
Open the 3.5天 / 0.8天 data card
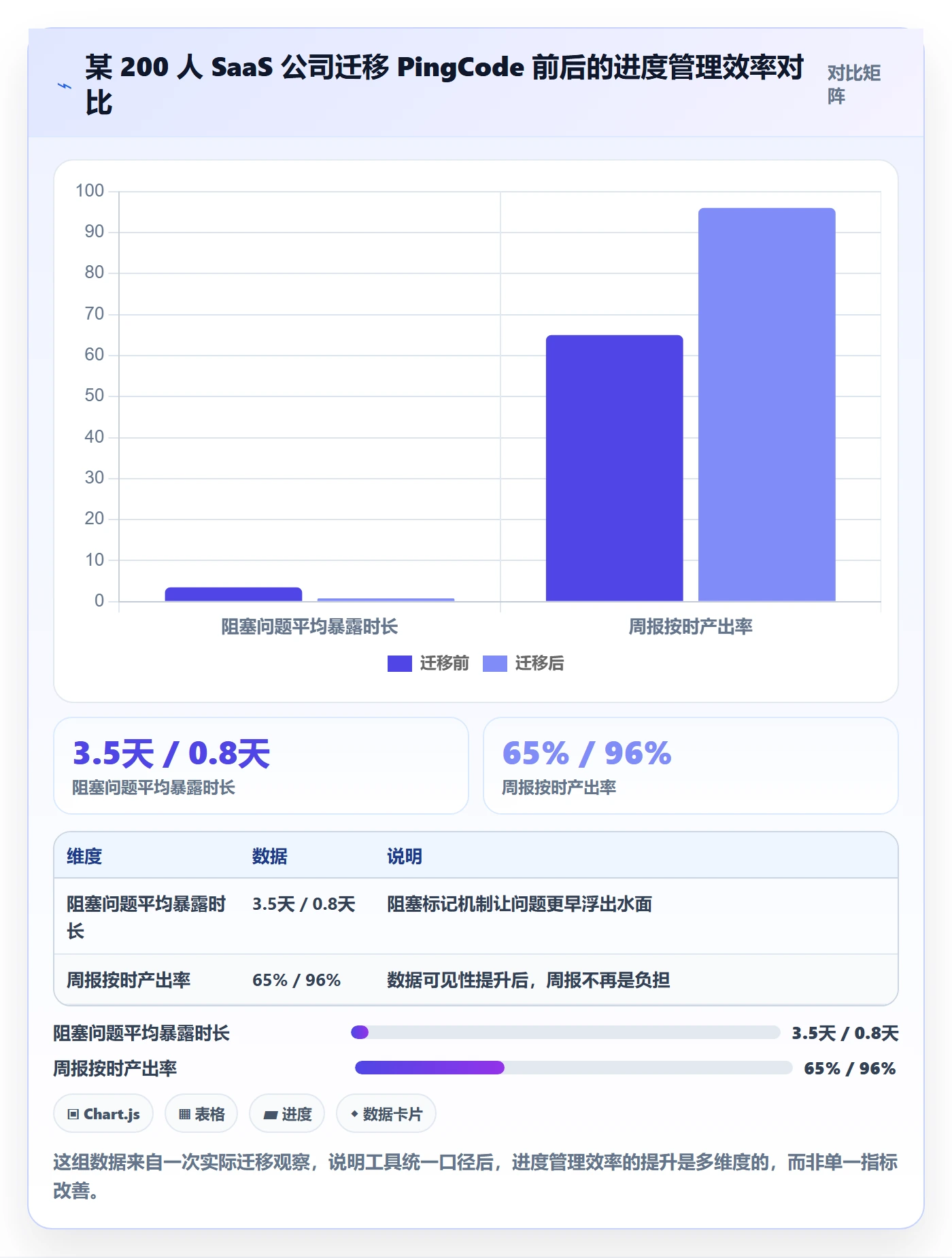pos(261,766)
